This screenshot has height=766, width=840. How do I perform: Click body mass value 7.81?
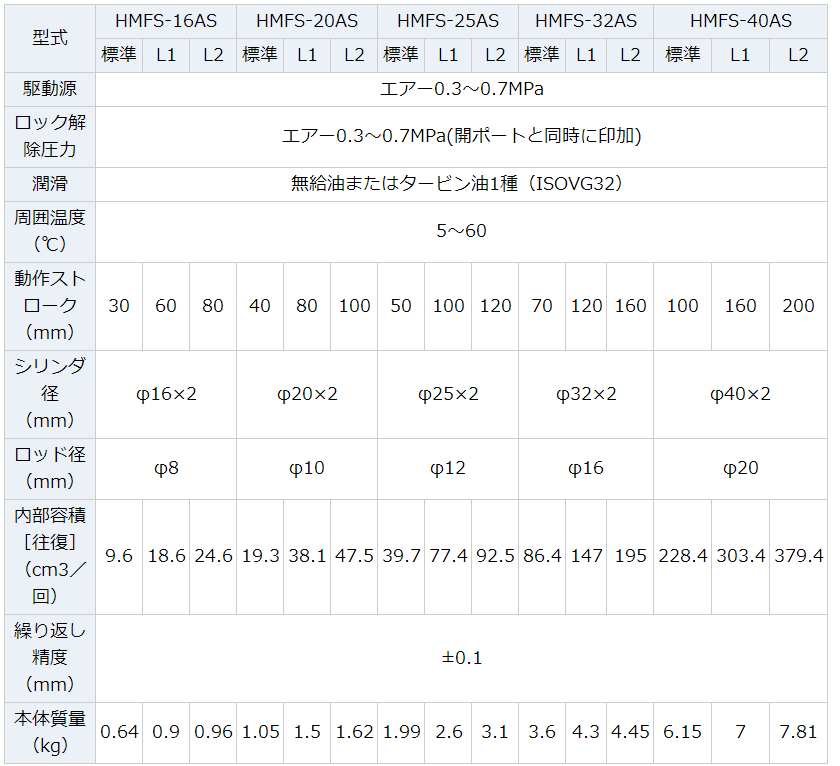(x=798, y=733)
